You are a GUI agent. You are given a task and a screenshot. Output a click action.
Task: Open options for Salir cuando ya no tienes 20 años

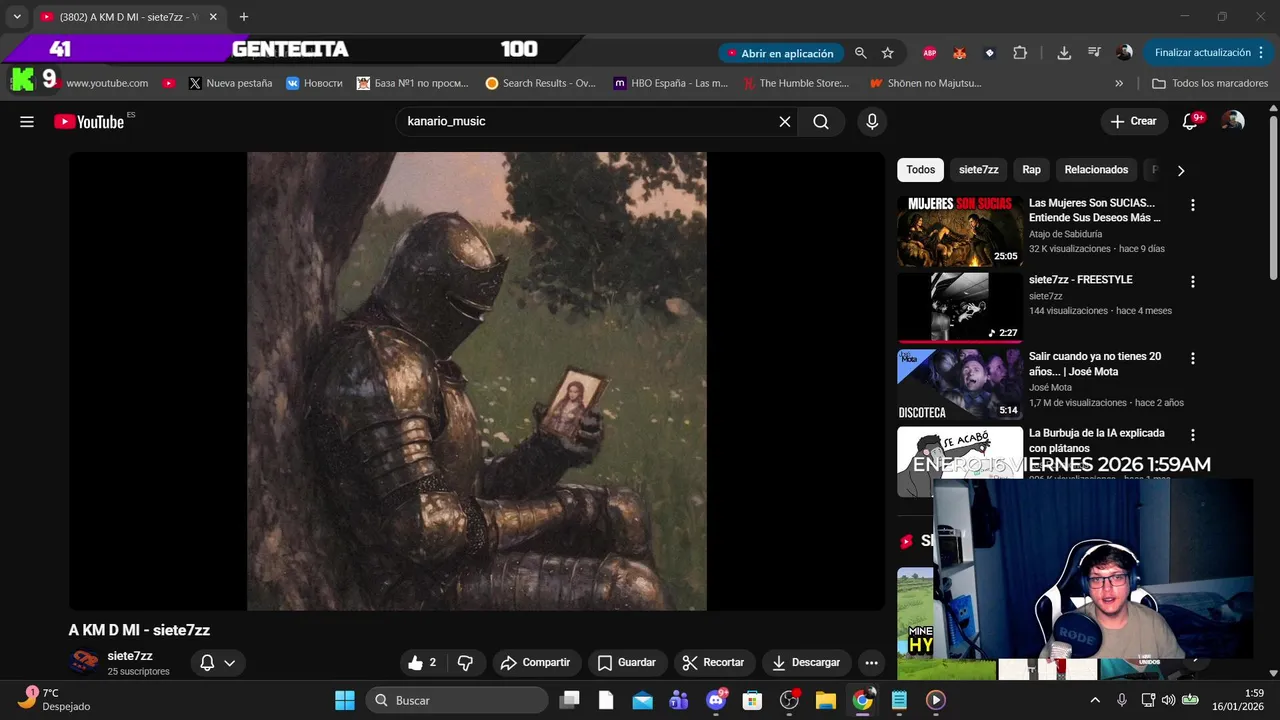pos(1192,358)
